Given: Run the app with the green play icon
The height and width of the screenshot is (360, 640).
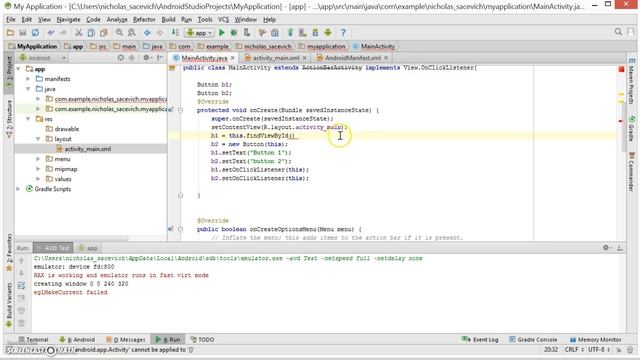Looking at the screenshot, I should pos(222,33).
